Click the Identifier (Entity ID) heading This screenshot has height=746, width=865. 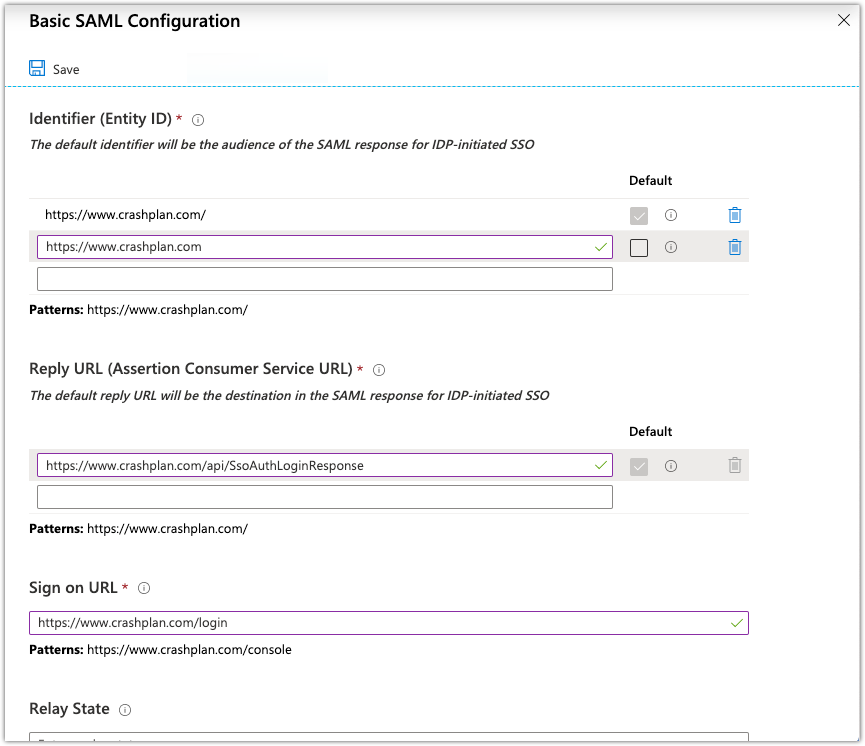(100, 119)
